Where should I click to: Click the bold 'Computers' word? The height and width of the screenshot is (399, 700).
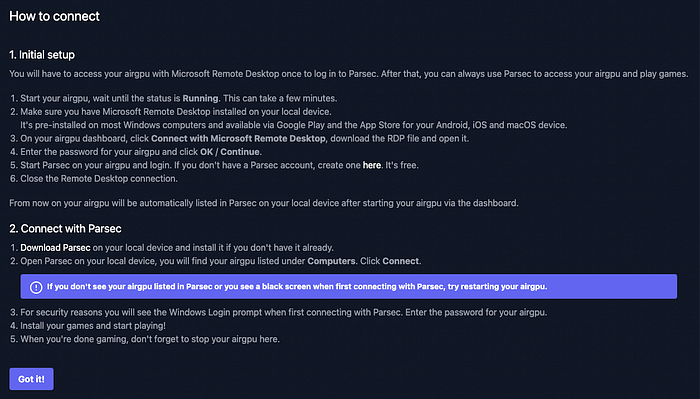331,261
